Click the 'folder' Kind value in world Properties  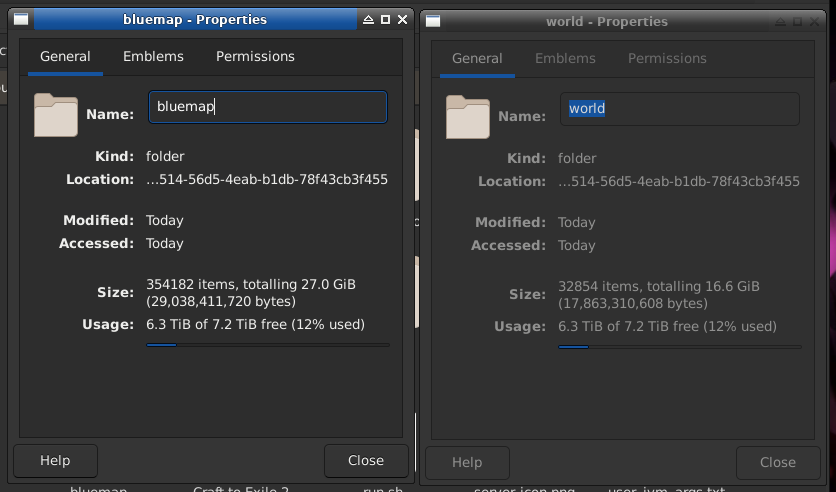tap(577, 159)
